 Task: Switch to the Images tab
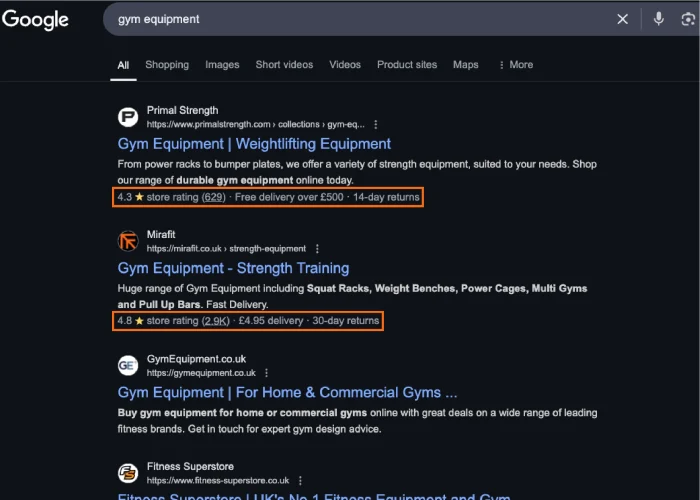click(x=222, y=65)
